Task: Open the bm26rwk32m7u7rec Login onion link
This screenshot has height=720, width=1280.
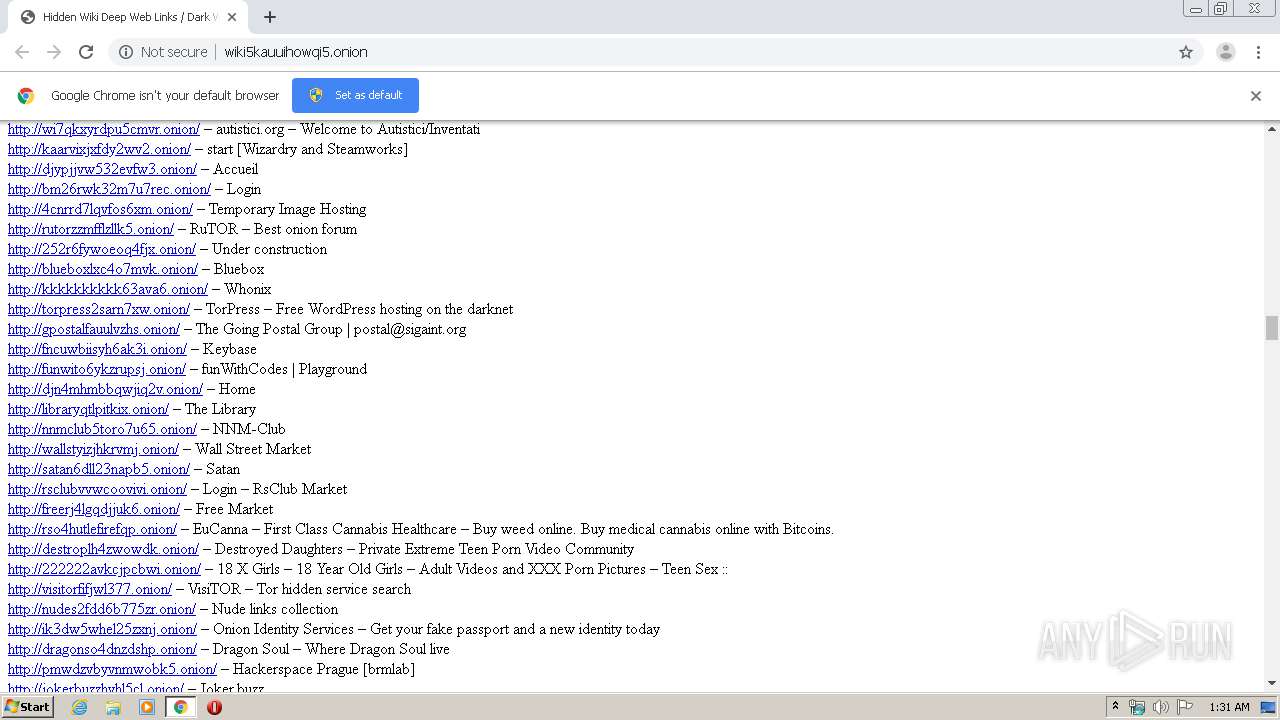Action: [109, 189]
